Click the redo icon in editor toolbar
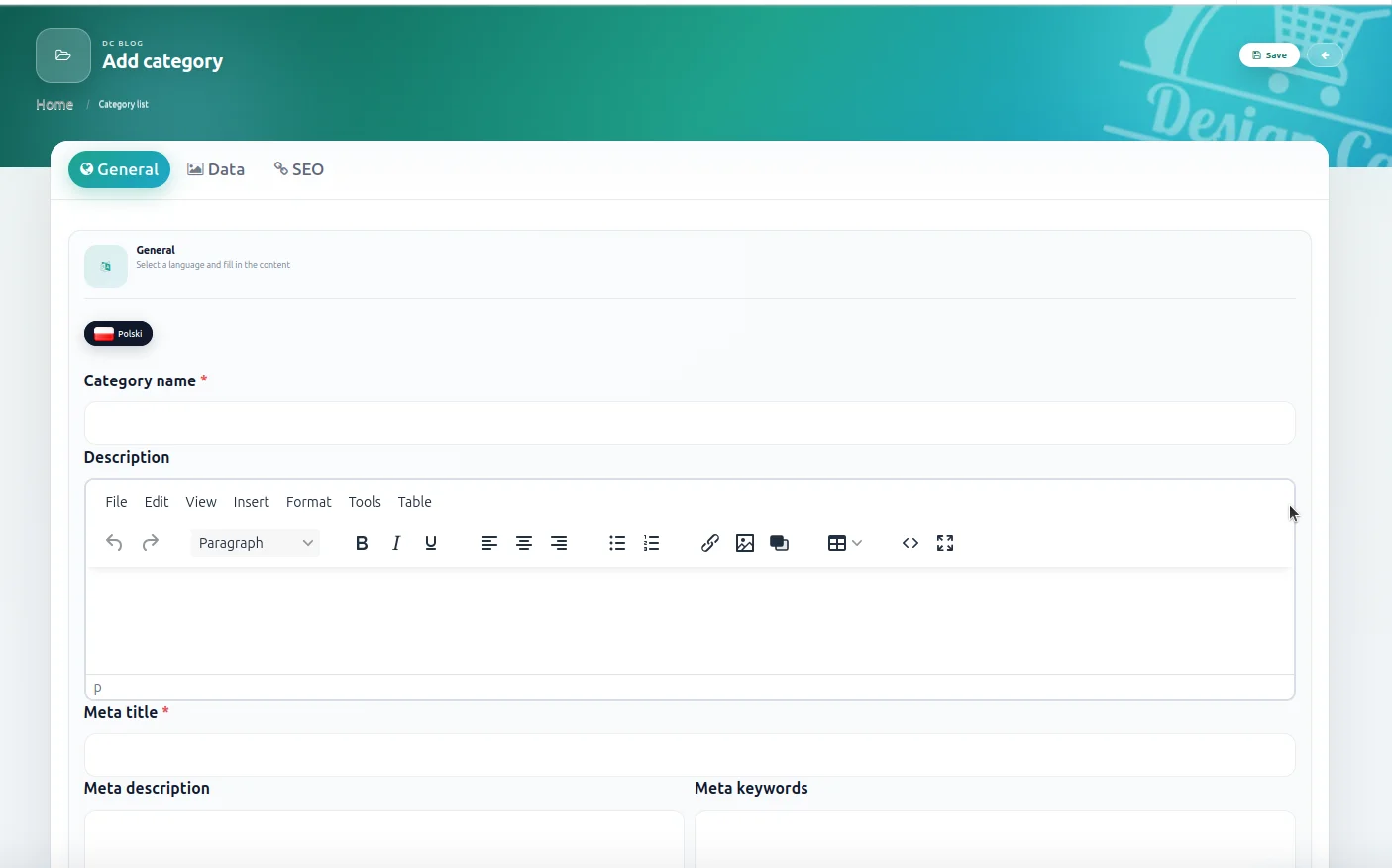This screenshot has height=868, width=1392. pos(151,543)
